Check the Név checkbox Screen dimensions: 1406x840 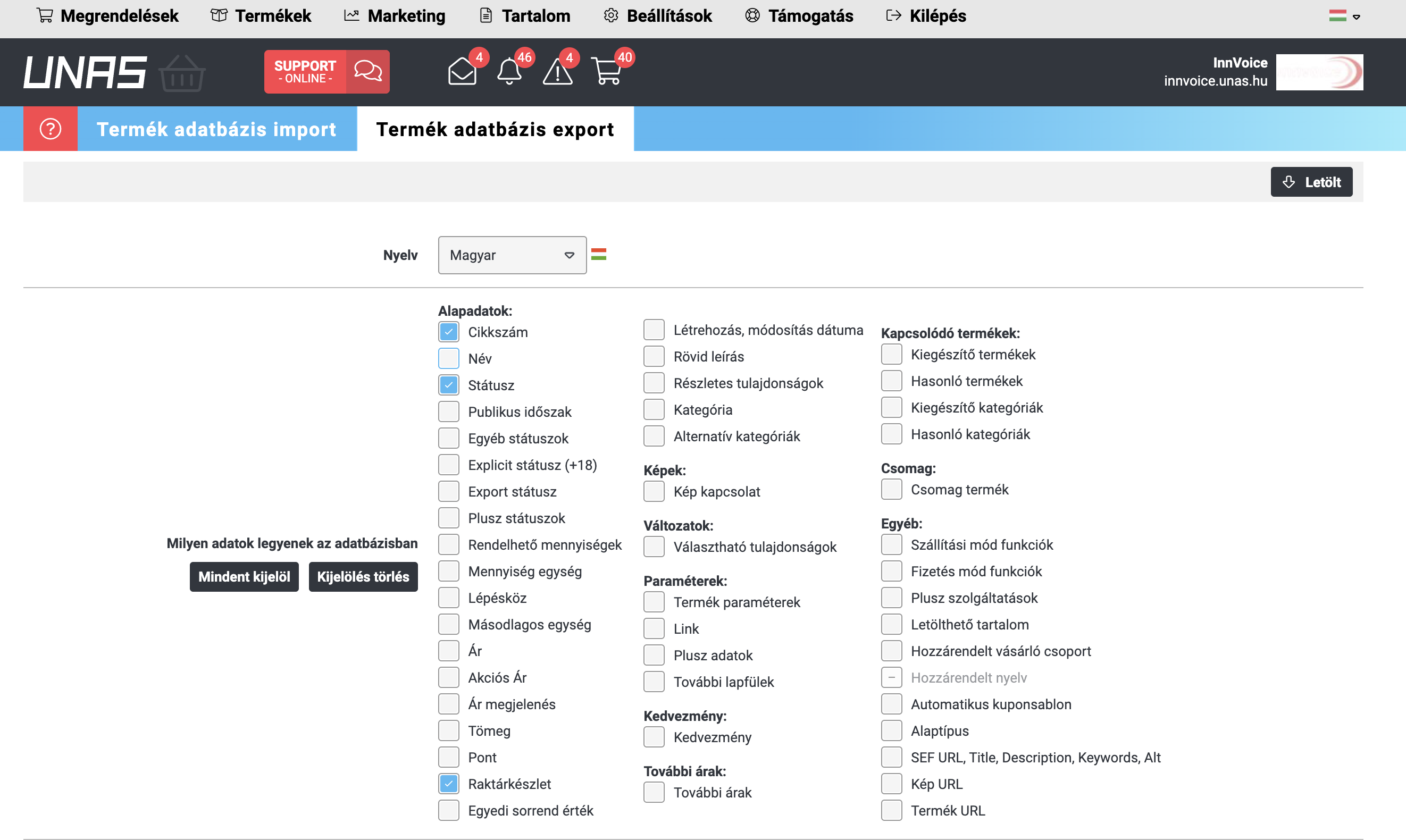(x=449, y=358)
